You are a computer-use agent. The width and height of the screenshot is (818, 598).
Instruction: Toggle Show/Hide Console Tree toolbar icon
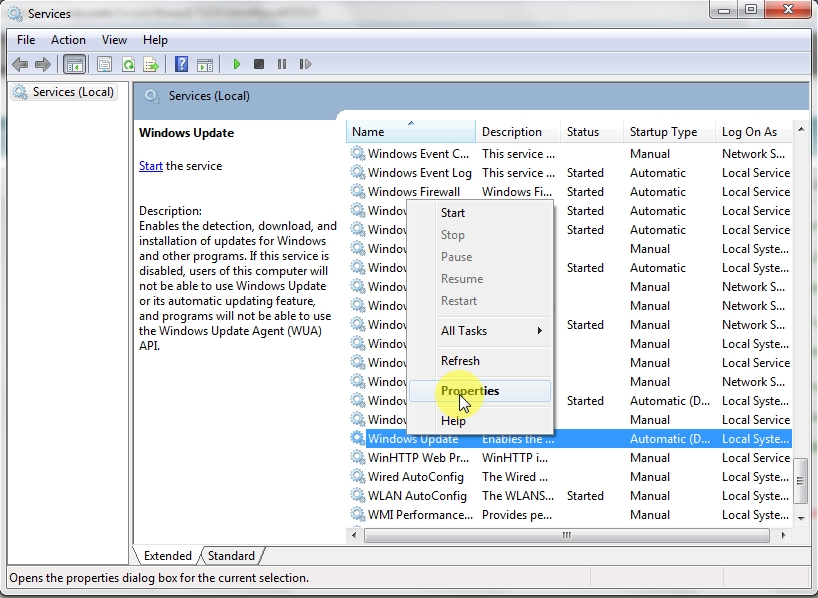click(x=74, y=64)
